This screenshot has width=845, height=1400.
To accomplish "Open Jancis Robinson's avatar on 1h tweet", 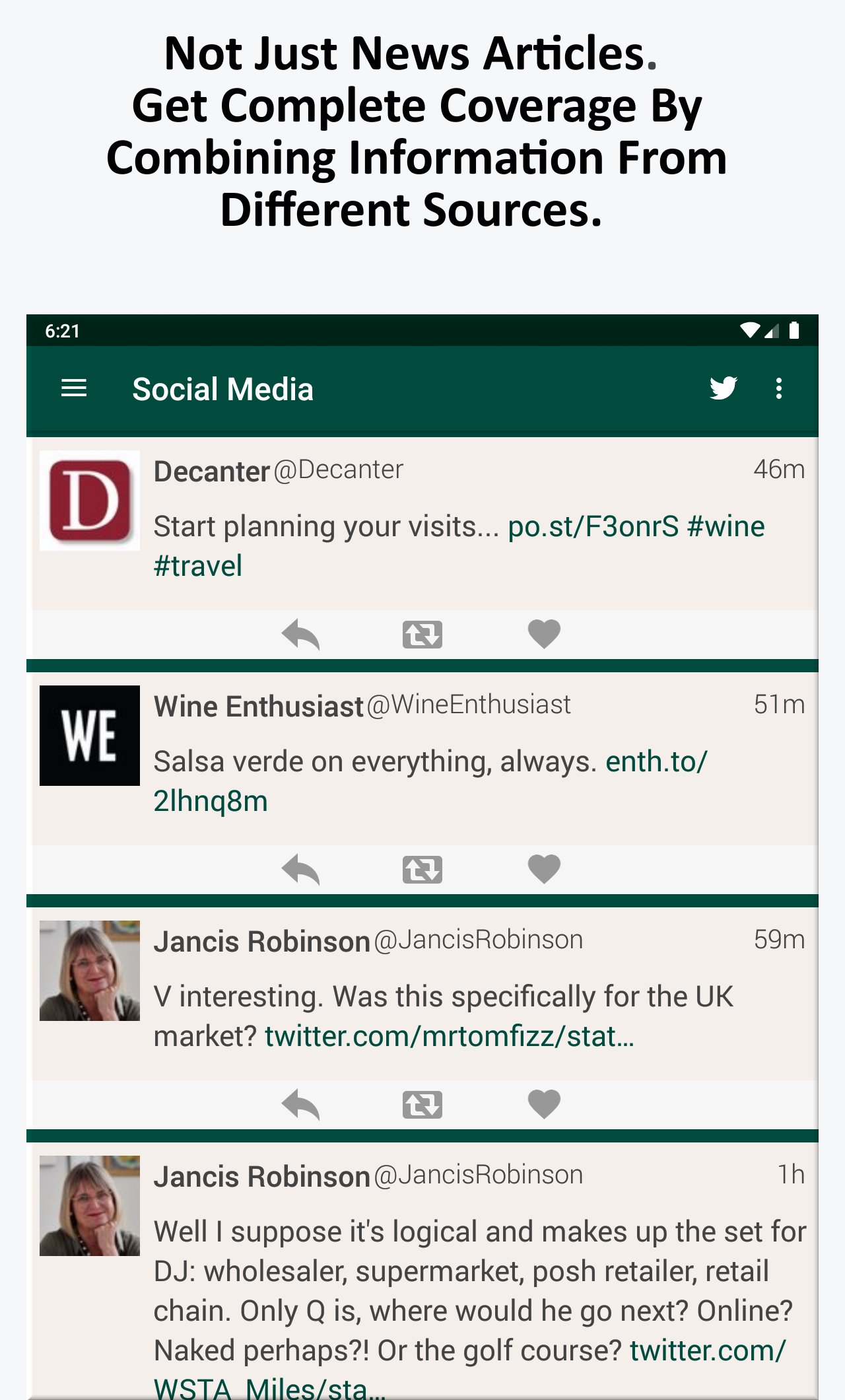I will pyautogui.click(x=90, y=1206).
